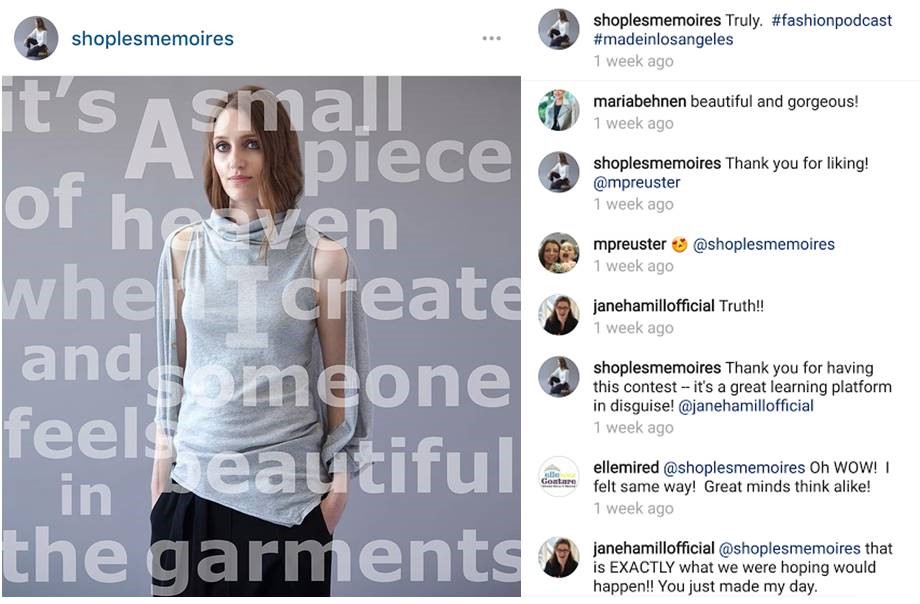The height and width of the screenshot is (604, 920).
Task: Open the ellemired username link
Action: point(626,467)
